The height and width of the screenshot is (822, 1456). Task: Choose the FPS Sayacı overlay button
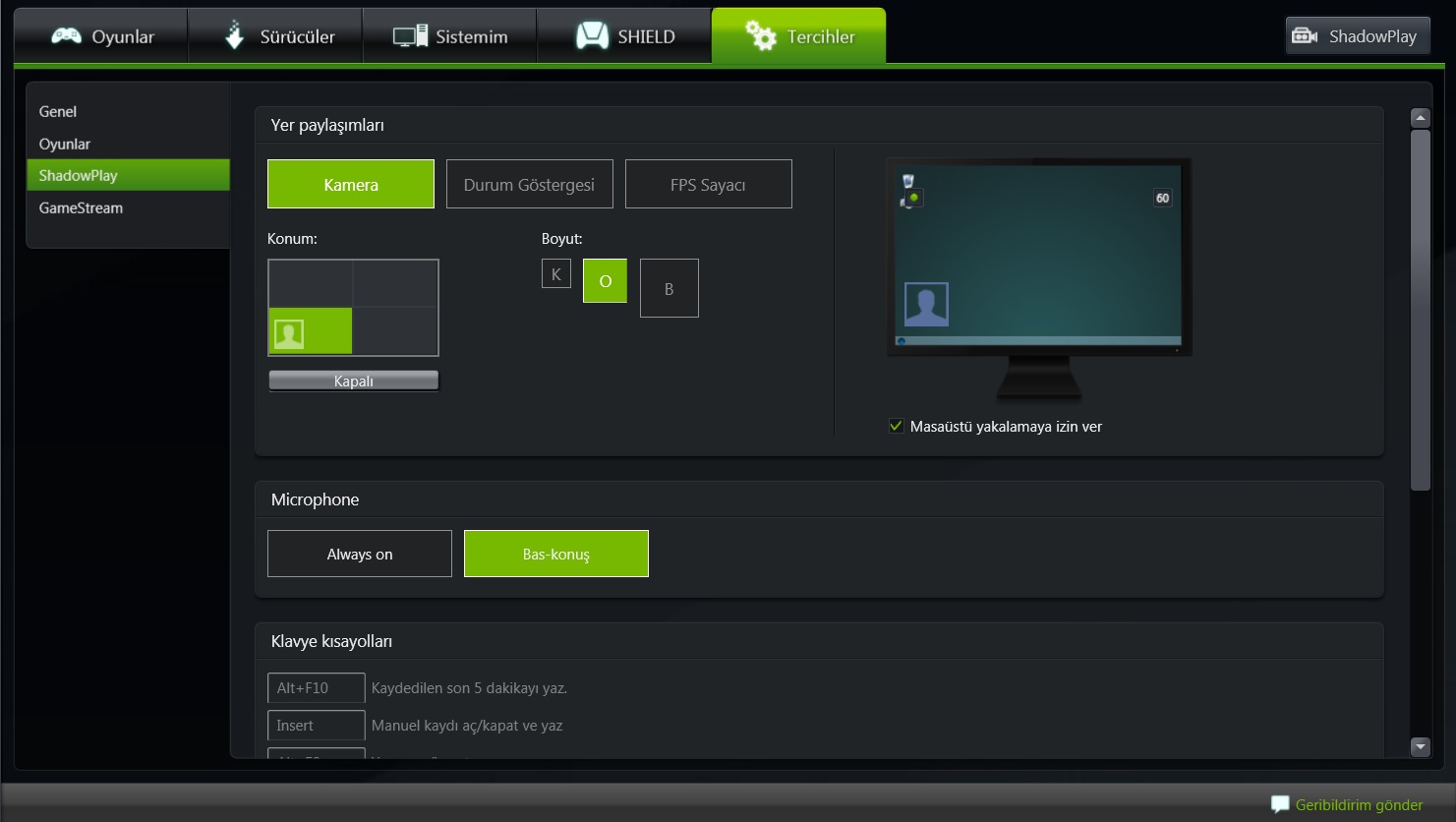(709, 184)
